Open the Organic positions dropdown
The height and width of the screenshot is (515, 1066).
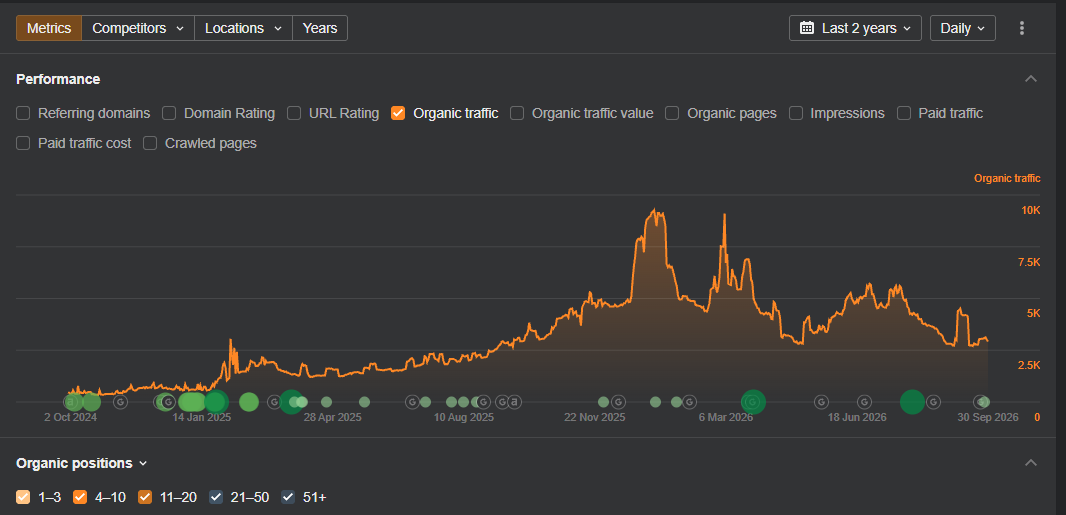pos(82,463)
